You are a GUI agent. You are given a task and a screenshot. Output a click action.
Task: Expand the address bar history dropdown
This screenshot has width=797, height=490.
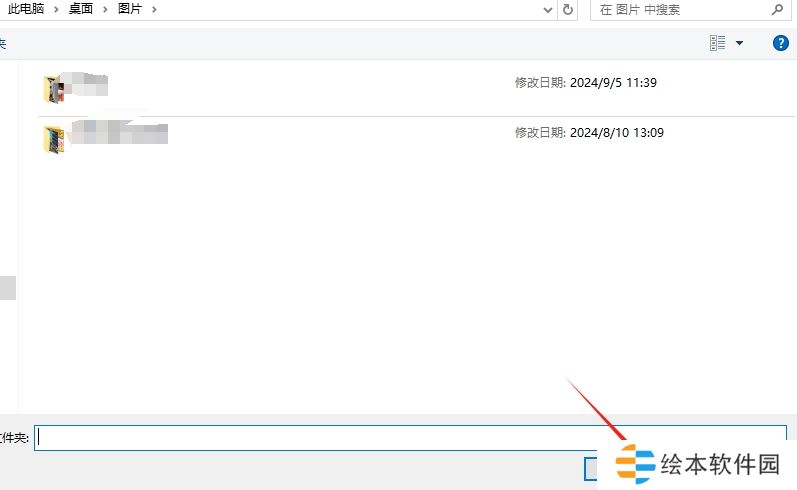point(547,9)
